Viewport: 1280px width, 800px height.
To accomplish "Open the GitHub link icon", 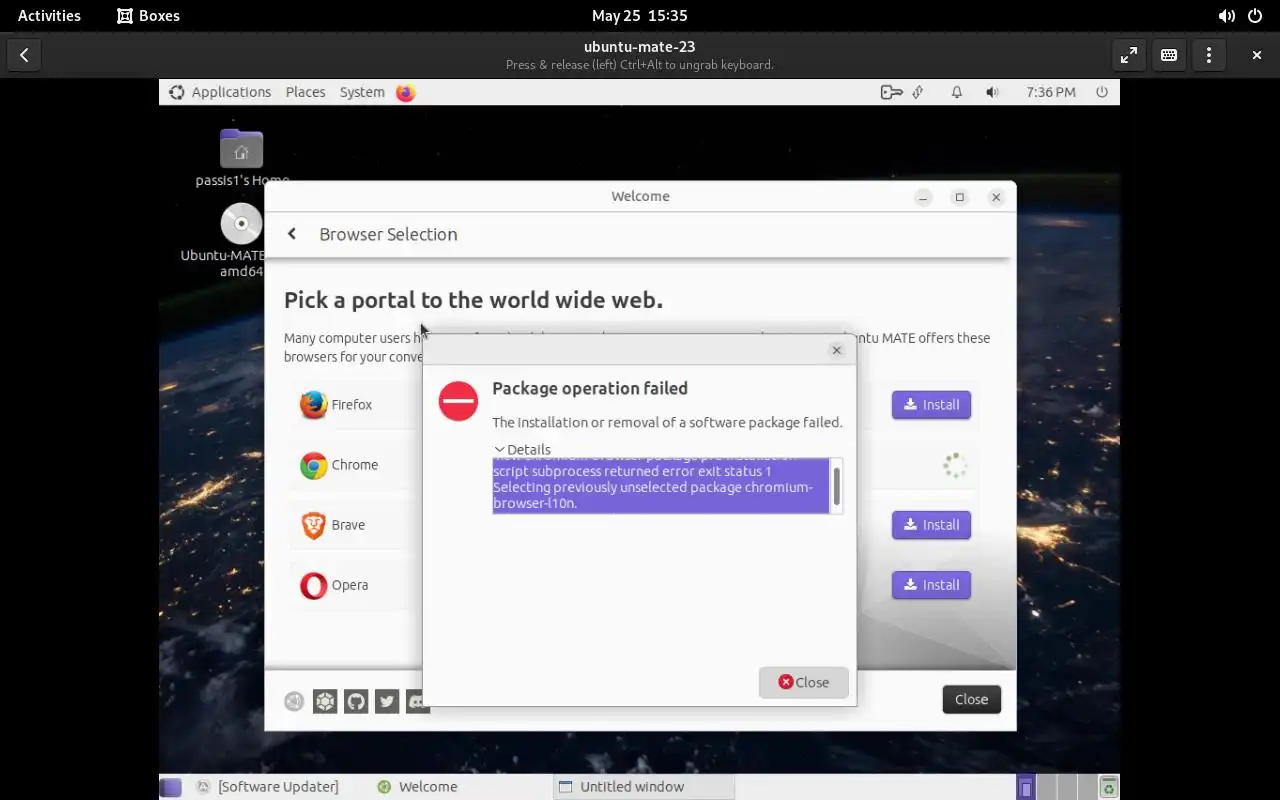I will [356, 701].
